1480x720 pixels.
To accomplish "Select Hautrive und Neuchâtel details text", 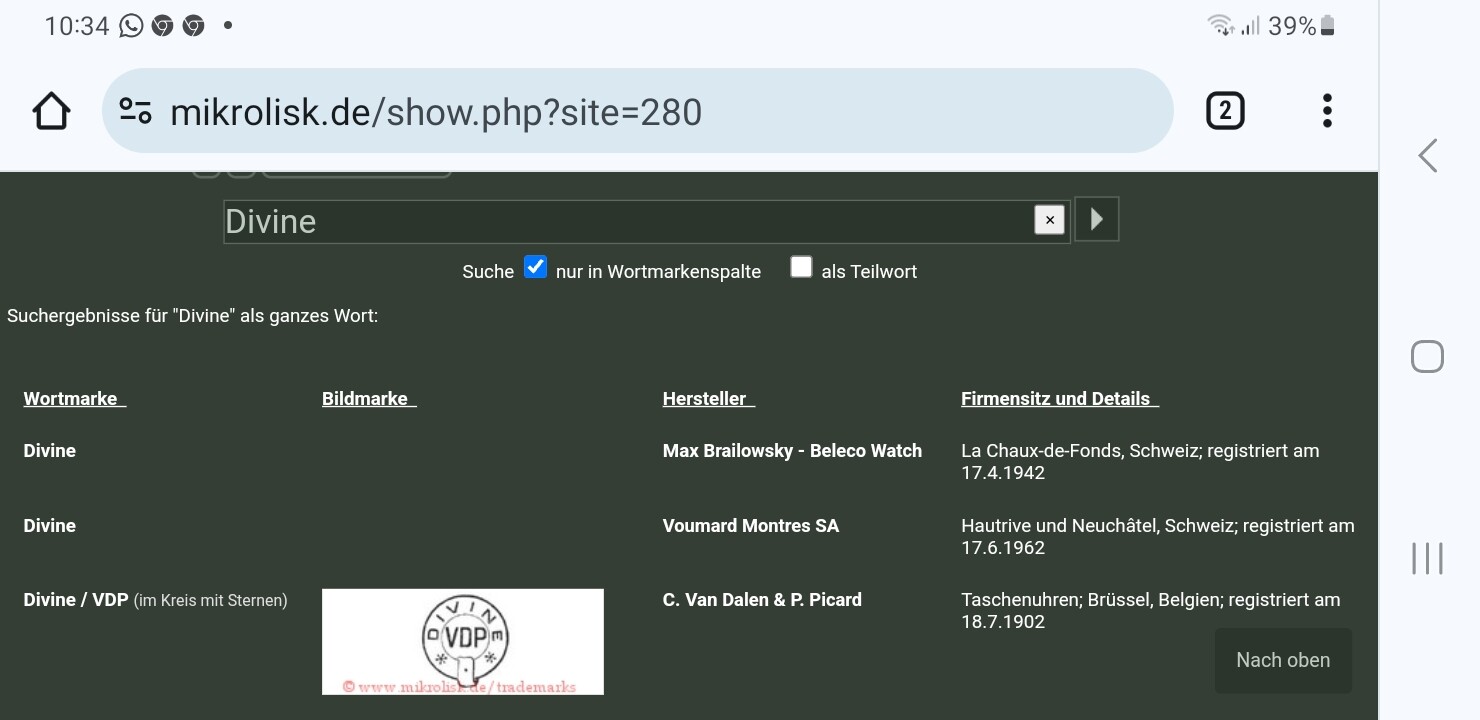I will pos(1158,537).
